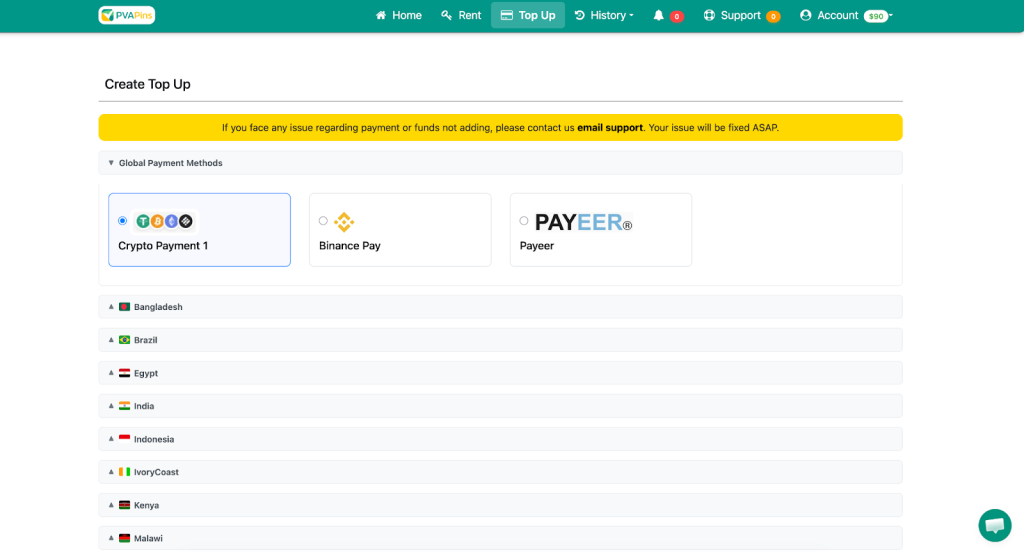The image size is (1024, 552).
Task: Go to the Home page
Action: pos(398,16)
